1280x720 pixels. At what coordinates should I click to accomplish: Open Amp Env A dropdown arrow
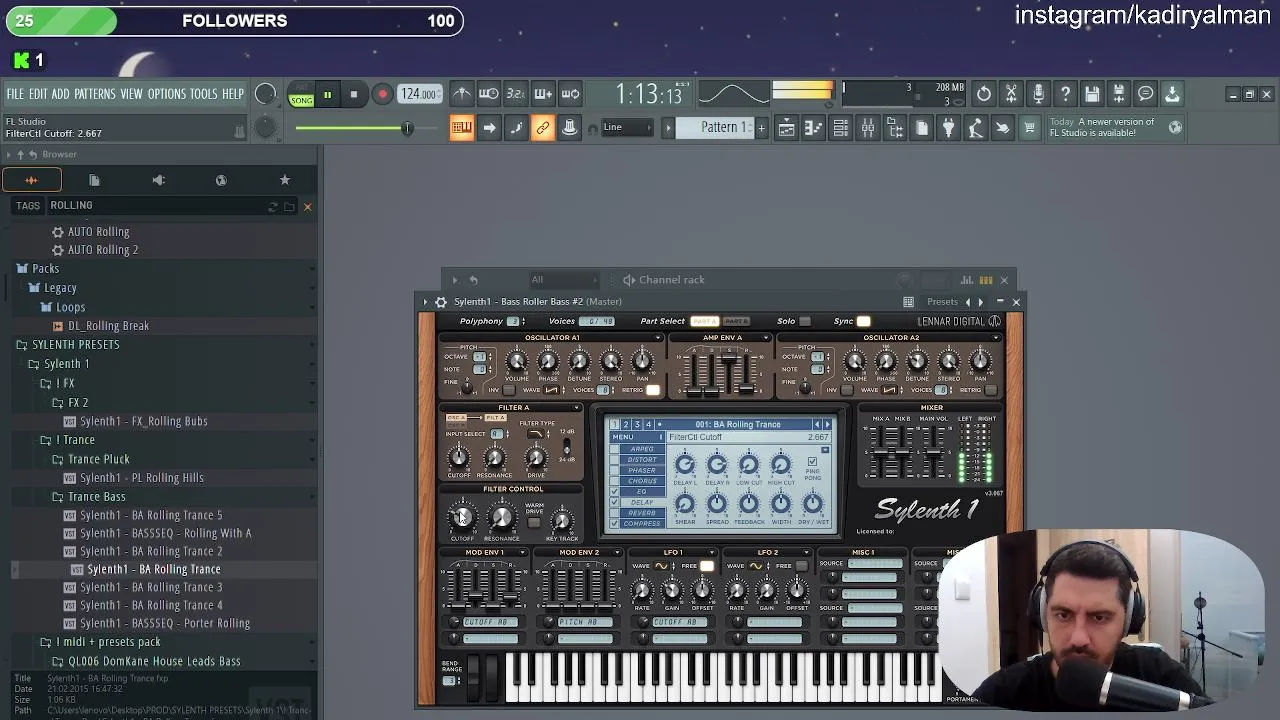(767, 338)
